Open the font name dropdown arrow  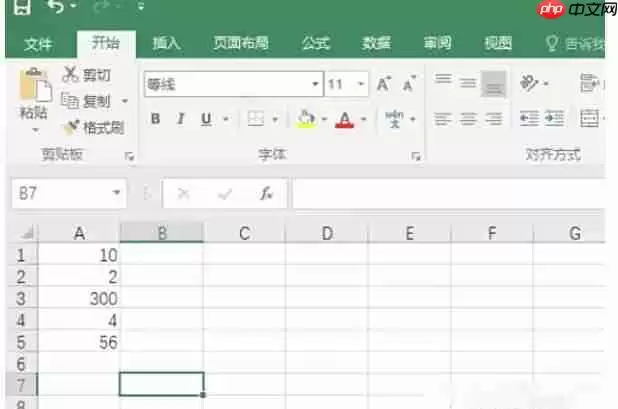(x=315, y=84)
